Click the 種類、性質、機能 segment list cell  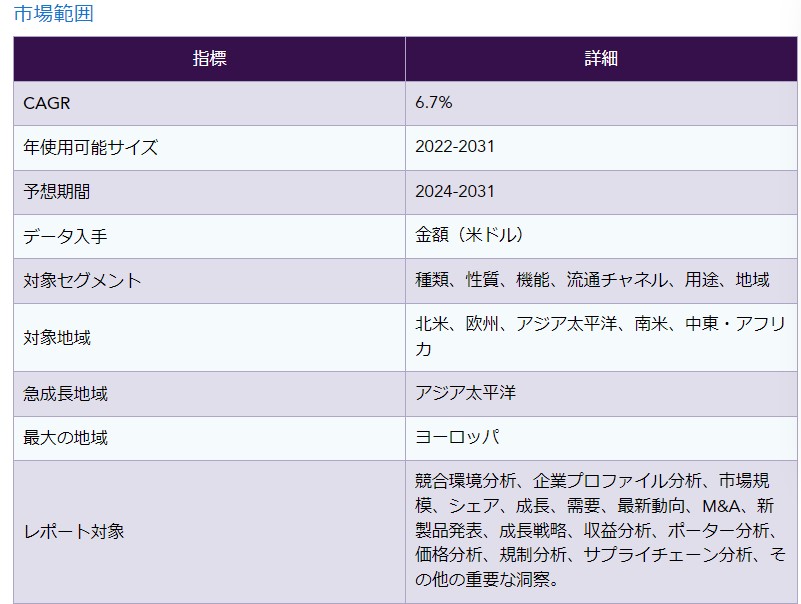coord(601,281)
